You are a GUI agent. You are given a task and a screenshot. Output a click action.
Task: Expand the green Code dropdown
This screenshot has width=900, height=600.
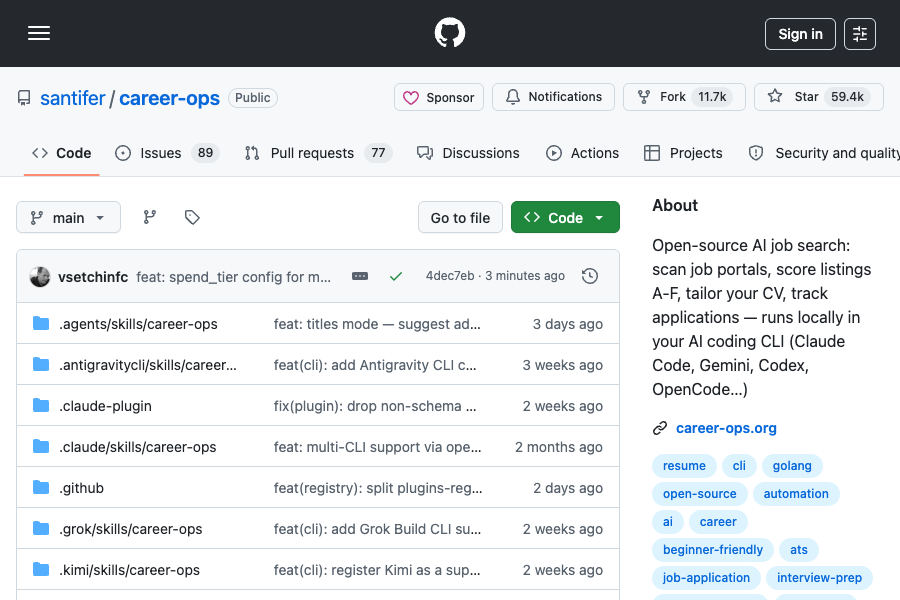point(565,218)
